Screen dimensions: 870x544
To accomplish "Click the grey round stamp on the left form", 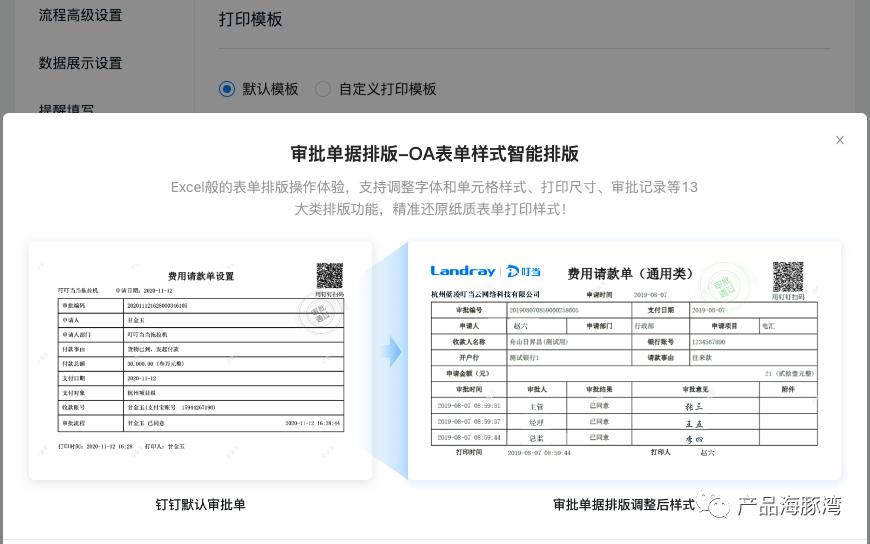I will click(318, 313).
